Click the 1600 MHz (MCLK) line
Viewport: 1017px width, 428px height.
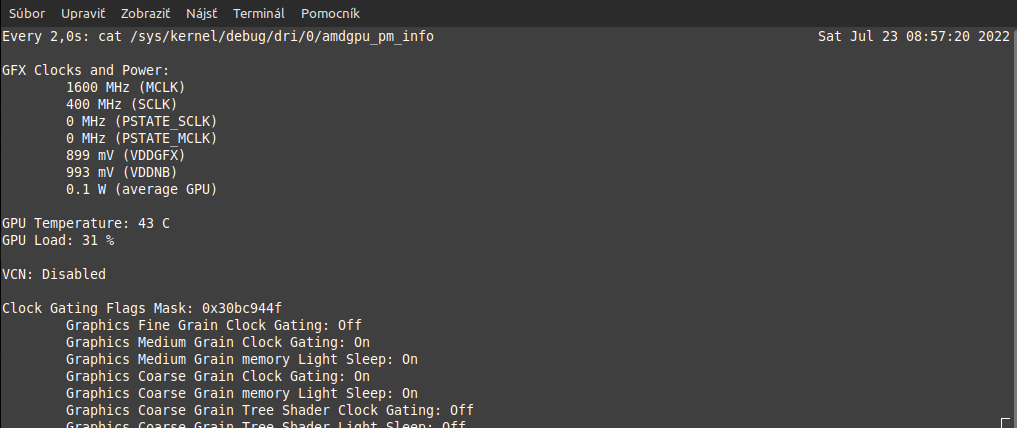point(125,87)
